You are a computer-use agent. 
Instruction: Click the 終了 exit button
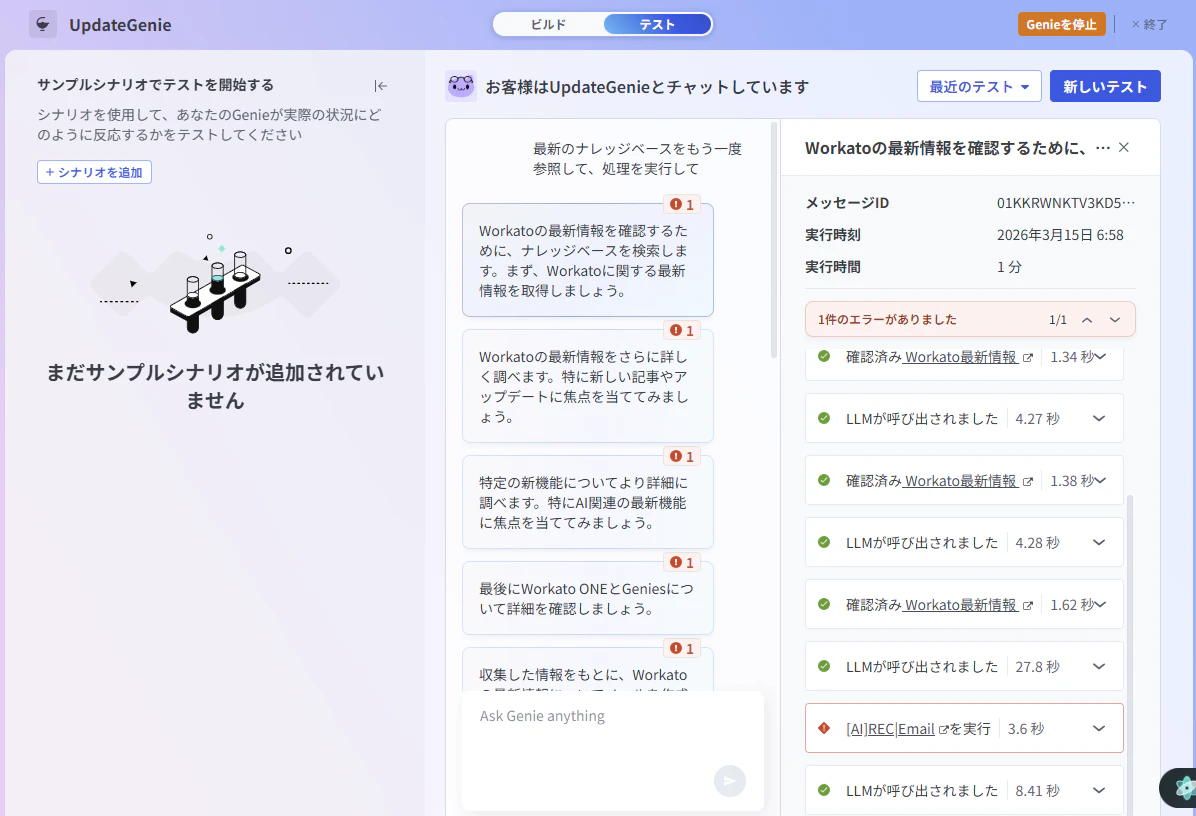[1149, 24]
